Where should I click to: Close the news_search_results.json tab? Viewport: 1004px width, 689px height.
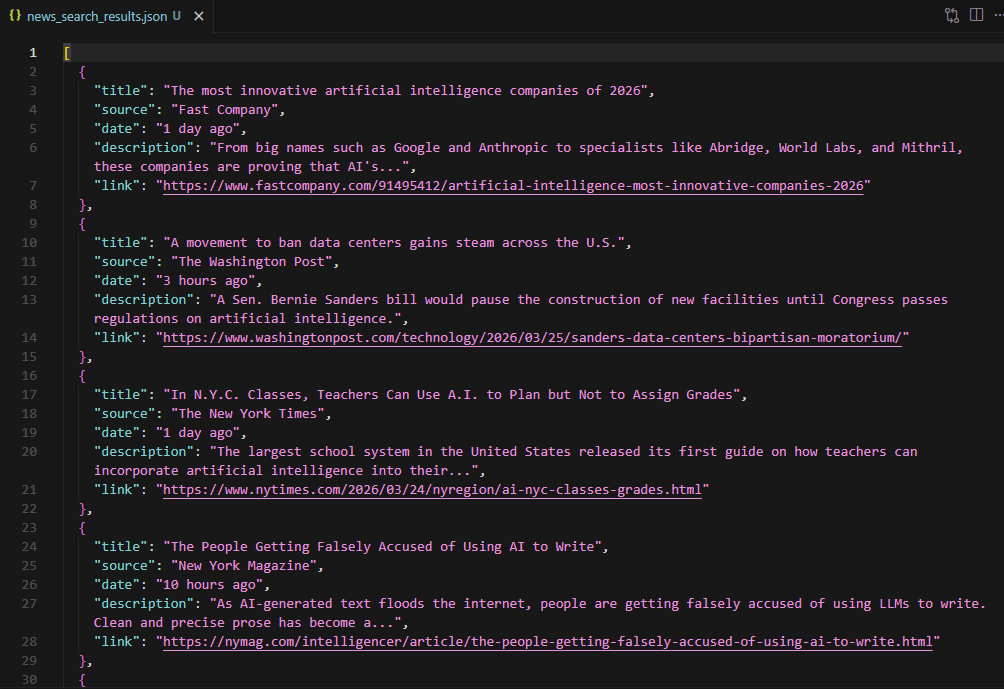coord(198,16)
